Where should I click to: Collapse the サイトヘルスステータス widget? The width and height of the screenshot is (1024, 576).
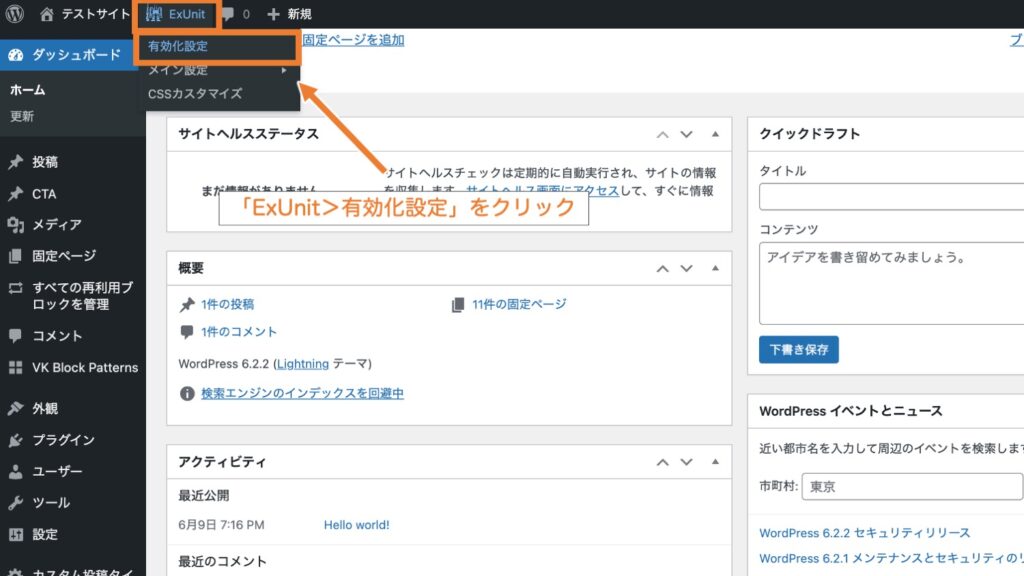[713, 133]
